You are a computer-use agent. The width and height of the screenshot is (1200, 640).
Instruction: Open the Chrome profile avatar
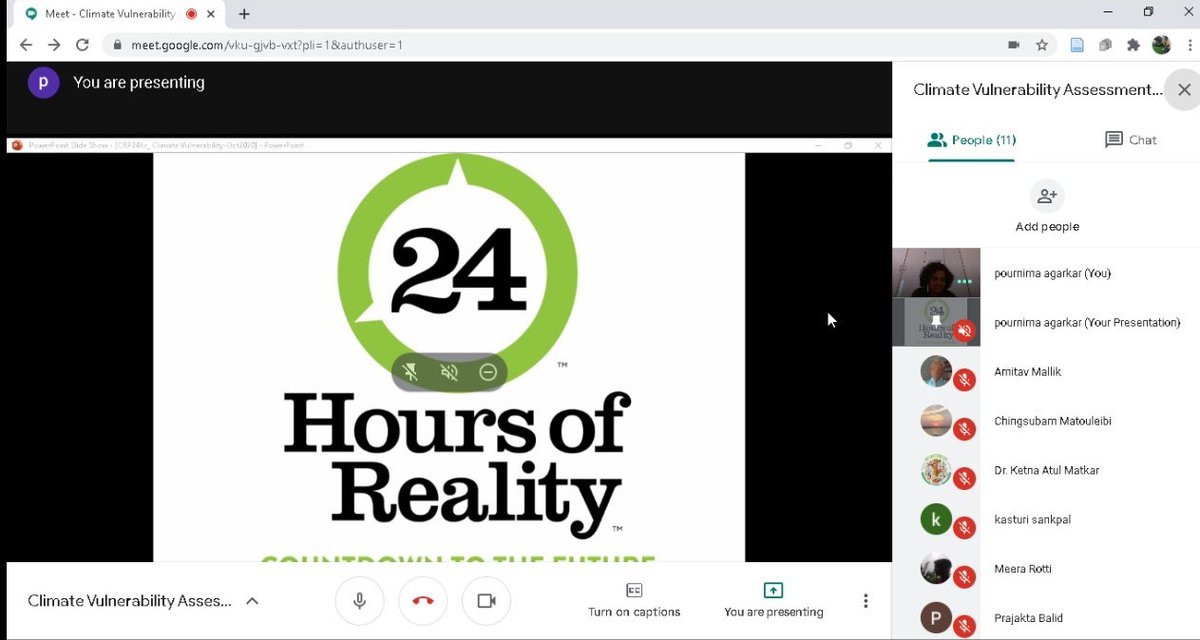pyautogui.click(x=1161, y=45)
